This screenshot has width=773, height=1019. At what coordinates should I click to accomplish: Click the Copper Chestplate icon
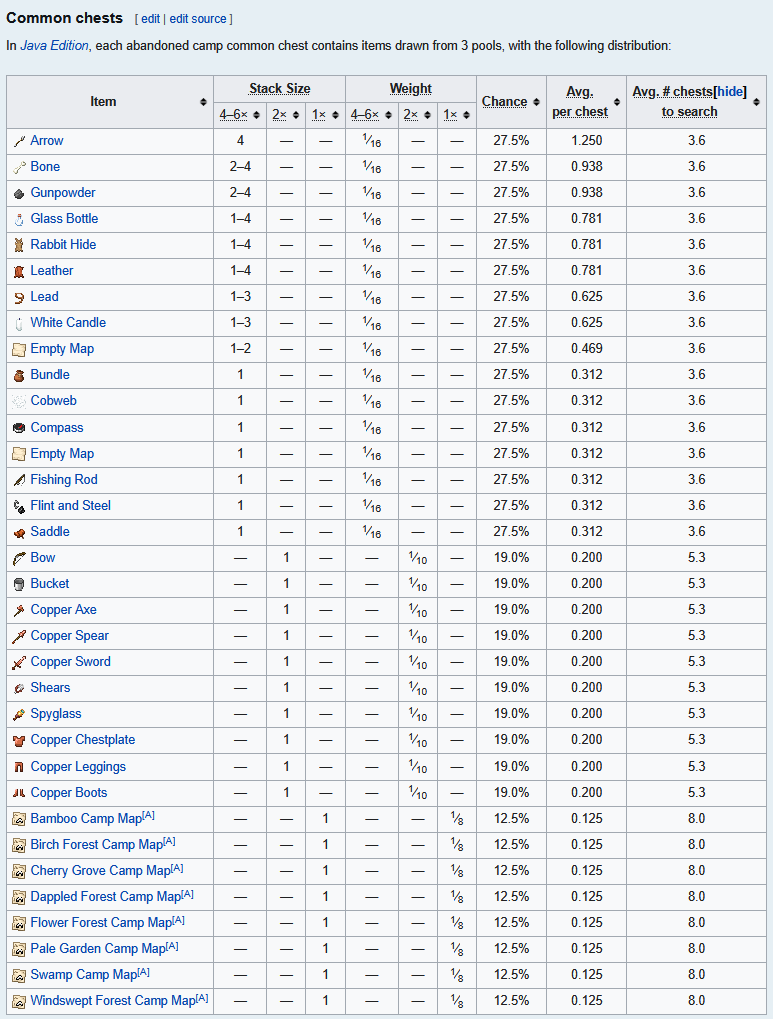20,740
